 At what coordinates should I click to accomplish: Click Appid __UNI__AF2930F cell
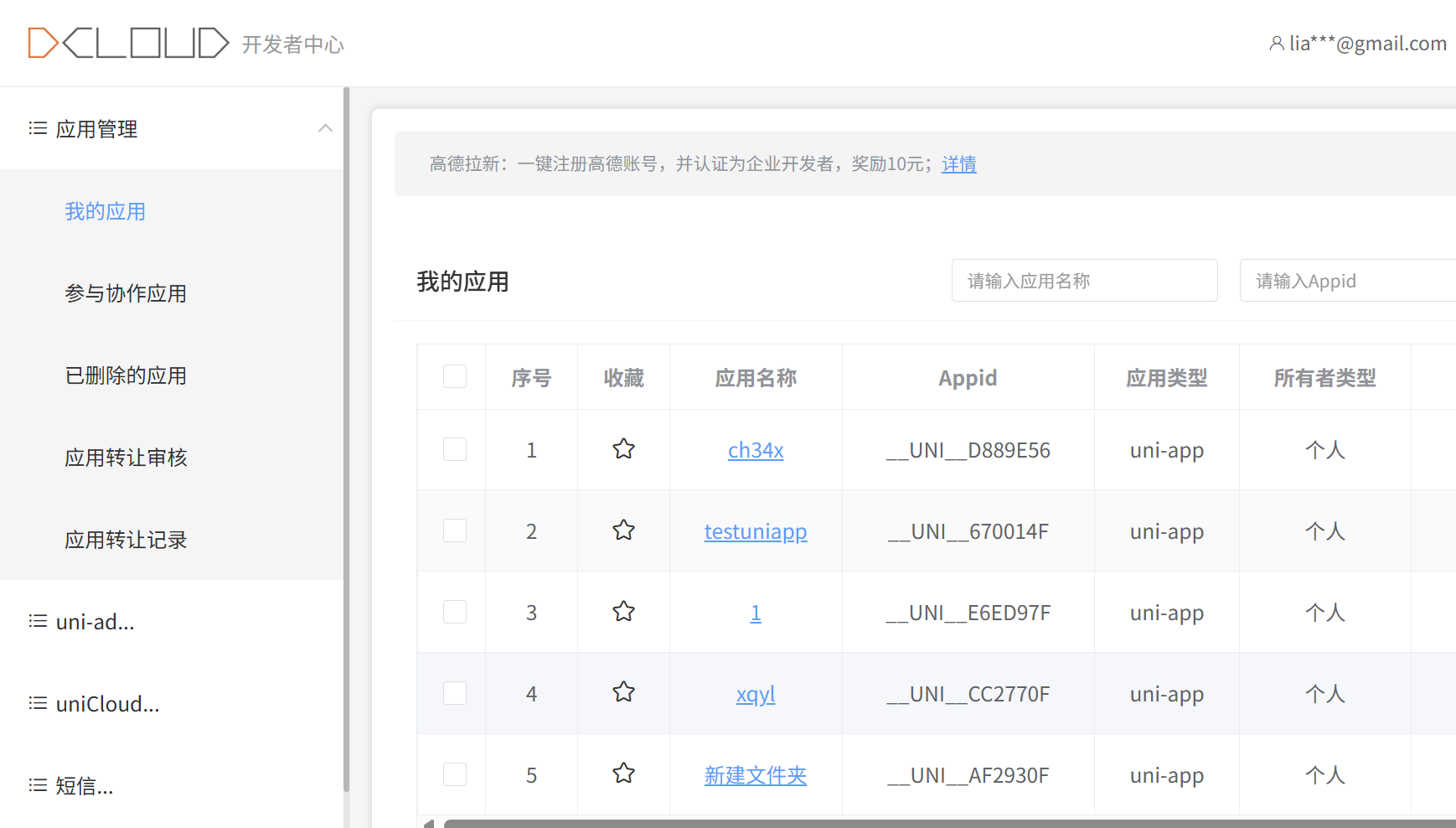968,775
